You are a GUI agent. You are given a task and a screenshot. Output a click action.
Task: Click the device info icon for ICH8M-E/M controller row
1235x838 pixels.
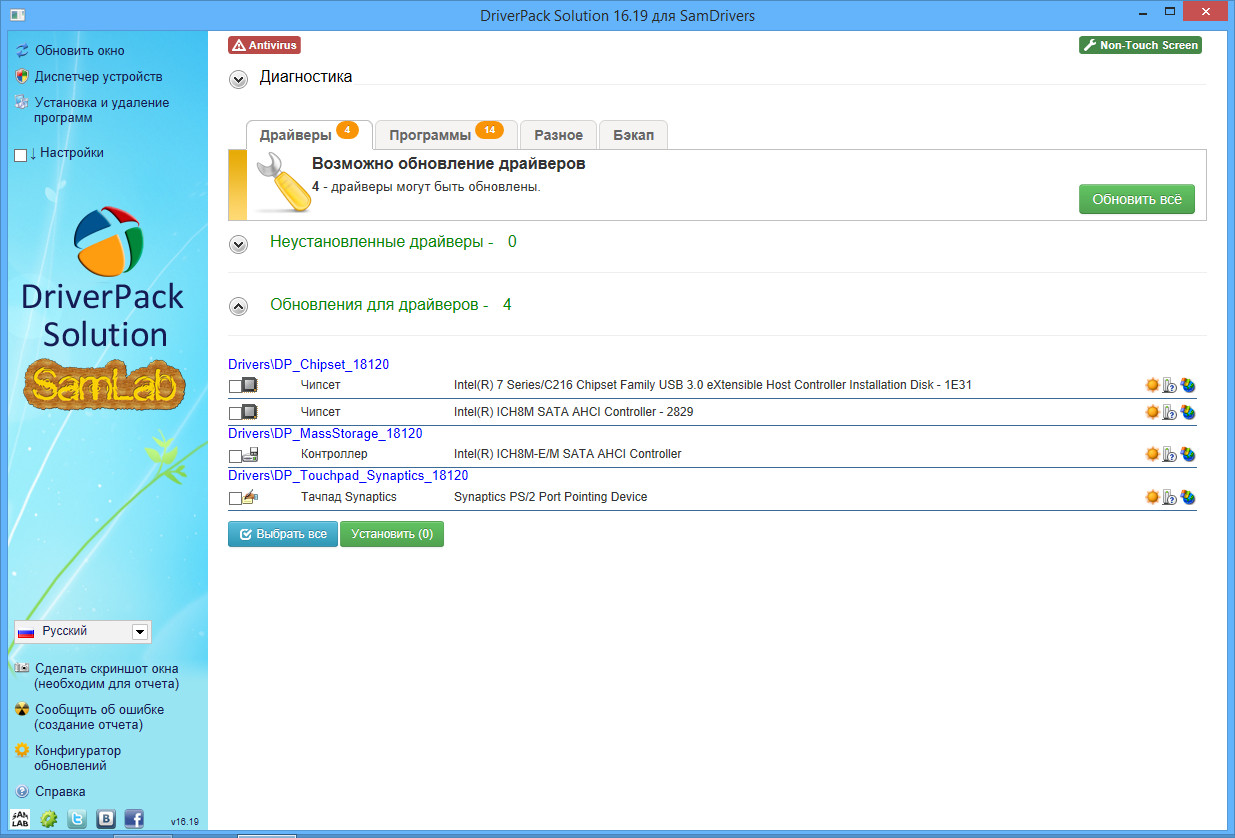click(1170, 454)
